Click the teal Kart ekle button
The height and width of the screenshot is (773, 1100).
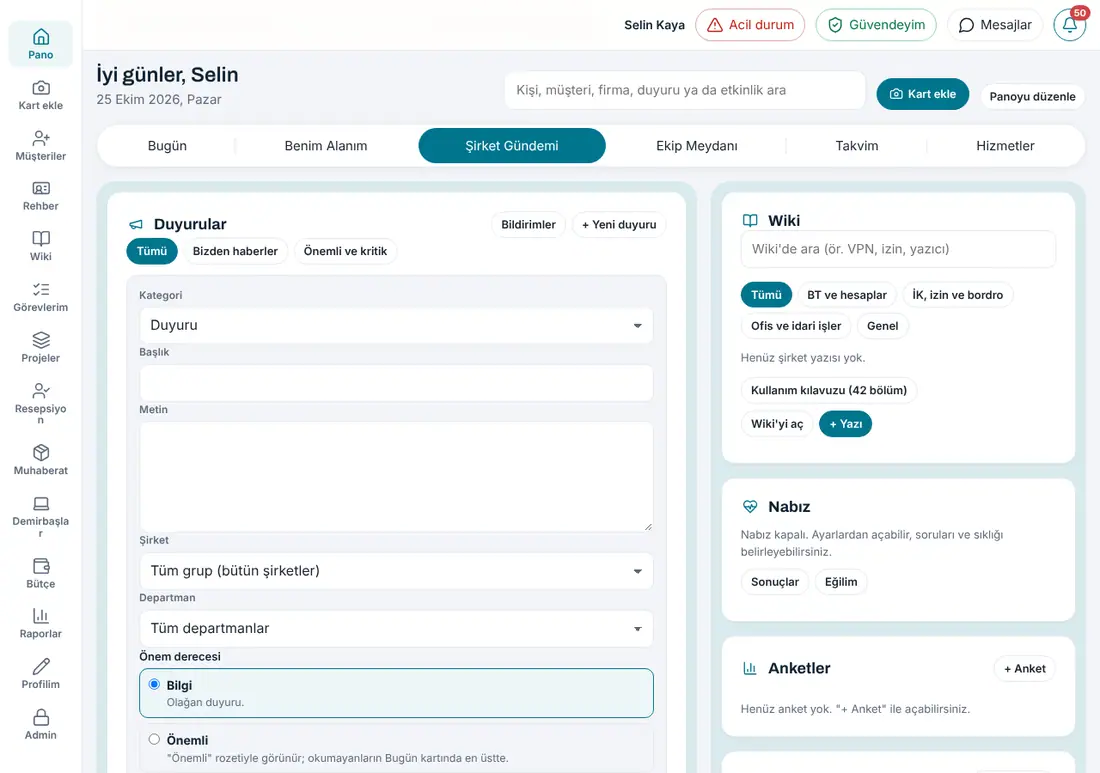click(923, 94)
